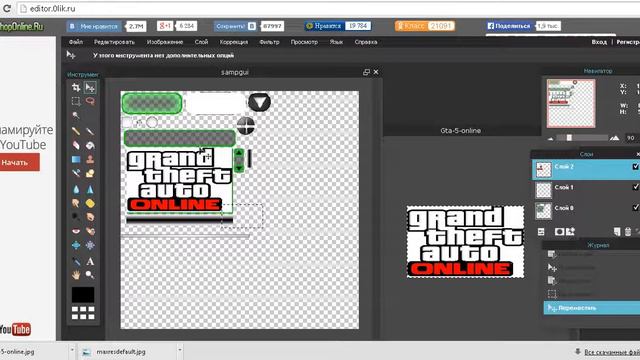Open the Просмотр menu

(304, 42)
